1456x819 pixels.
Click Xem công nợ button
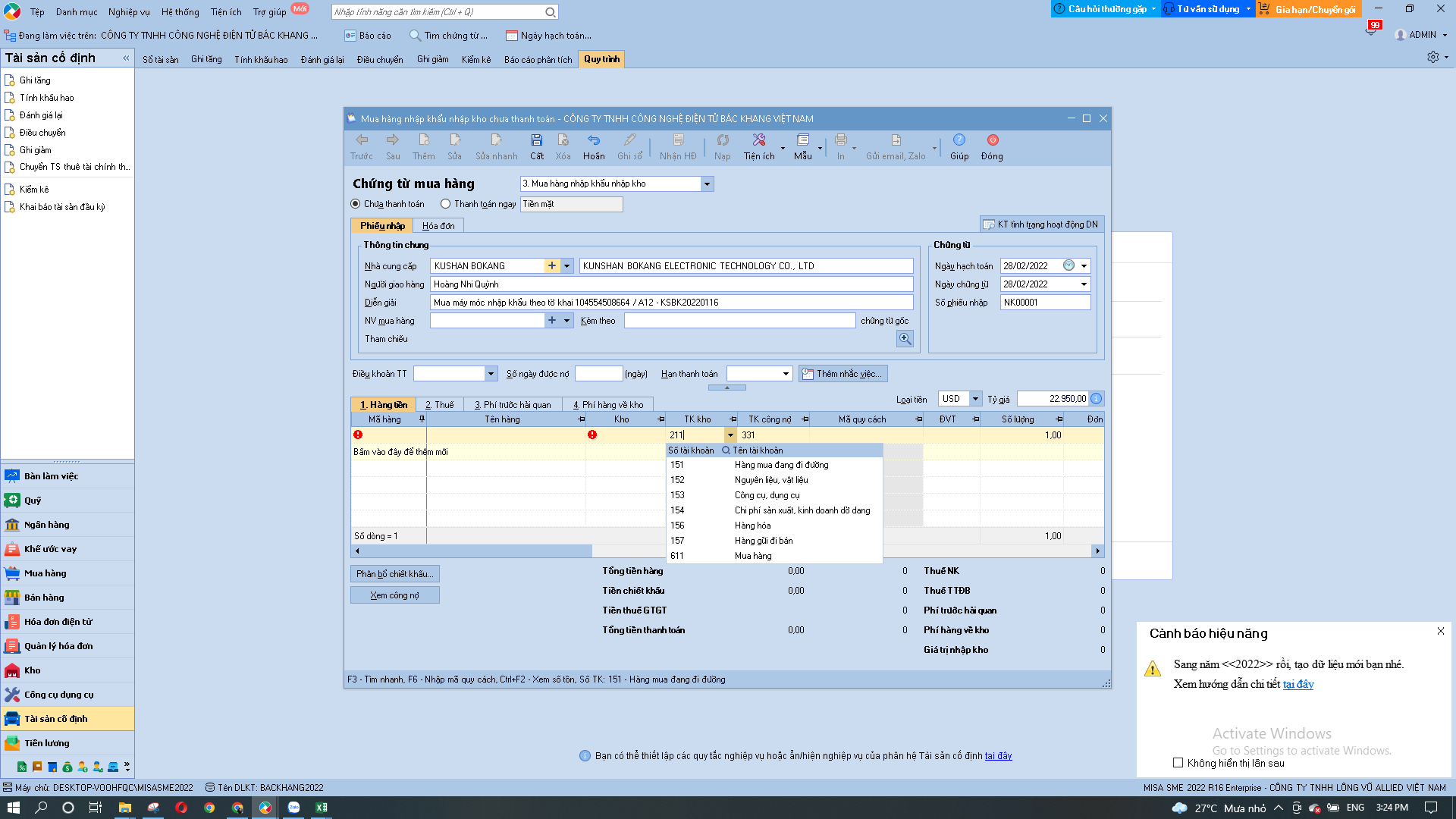coord(395,595)
